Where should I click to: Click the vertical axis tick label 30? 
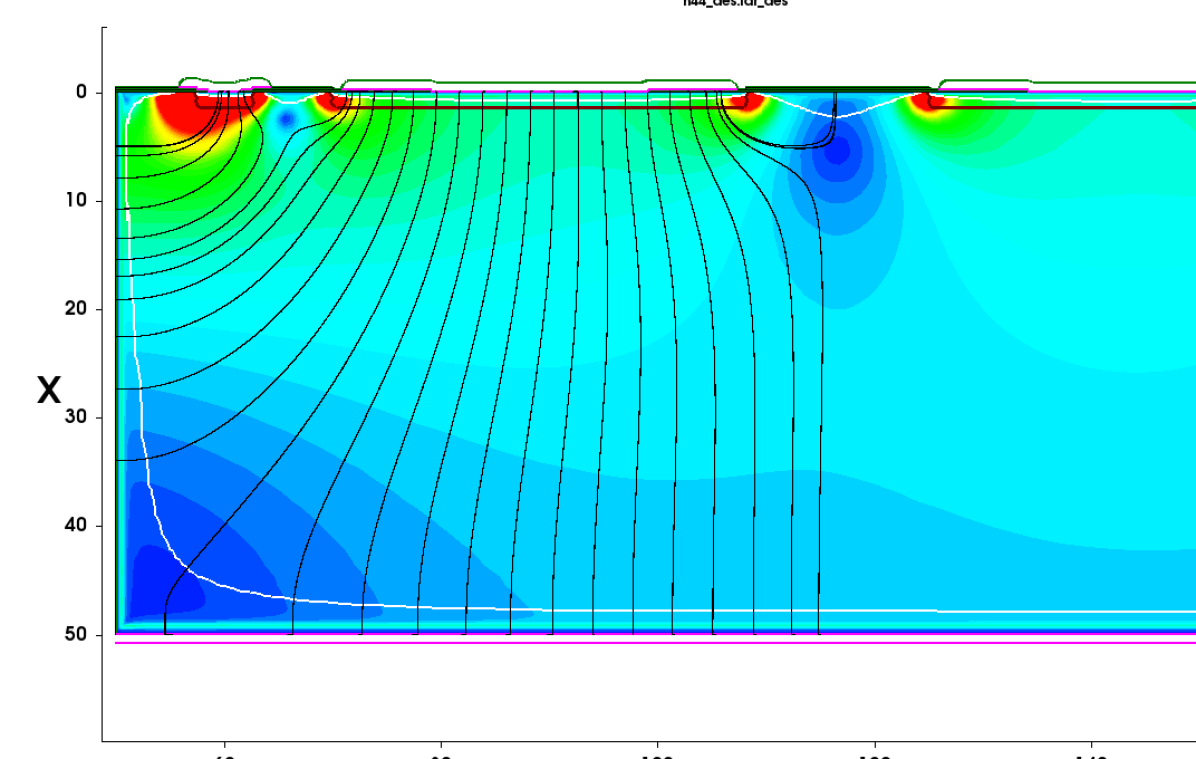point(76,416)
